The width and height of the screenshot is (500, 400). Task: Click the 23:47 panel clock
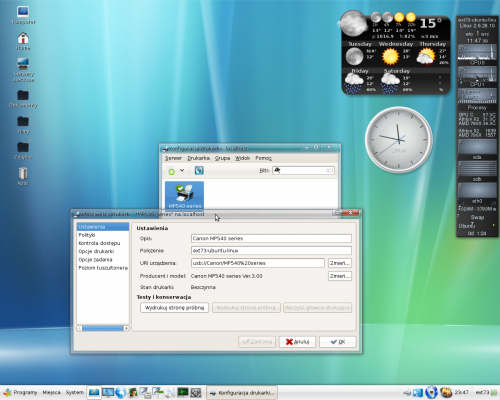pos(462,392)
